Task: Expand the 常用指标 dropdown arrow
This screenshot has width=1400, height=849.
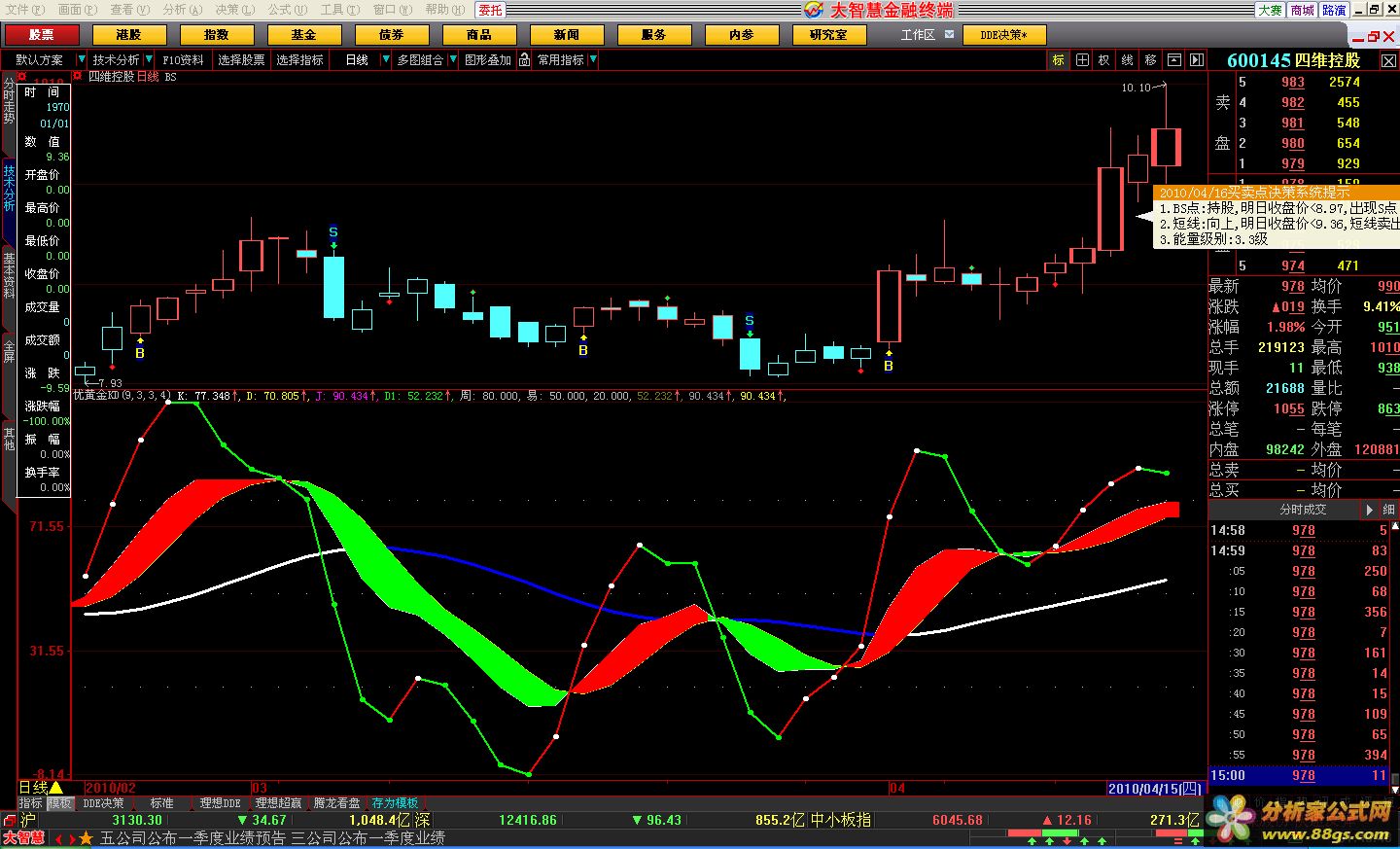Action: point(593,59)
